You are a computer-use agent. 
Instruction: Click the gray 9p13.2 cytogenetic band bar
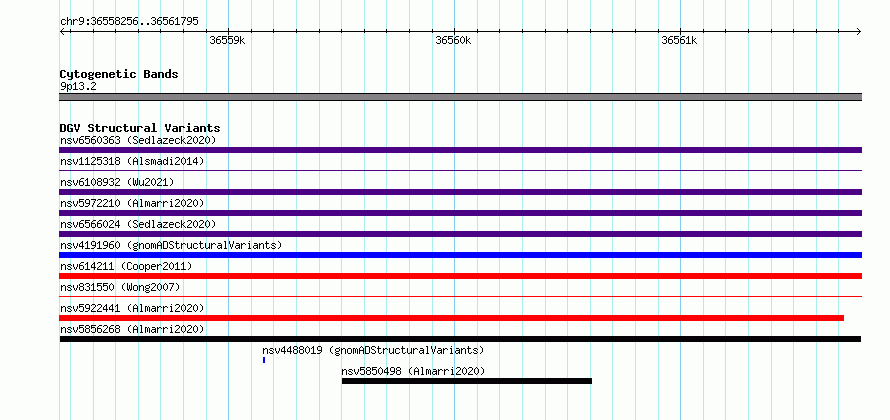coord(460,97)
